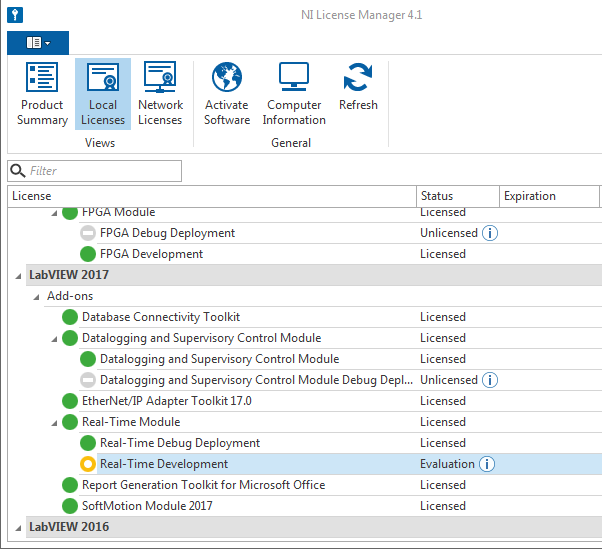Click Datalogging Debug Deployment gray status icon
The width and height of the screenshot is (602, 549).
pyautogui.click(x=88, y=380)
